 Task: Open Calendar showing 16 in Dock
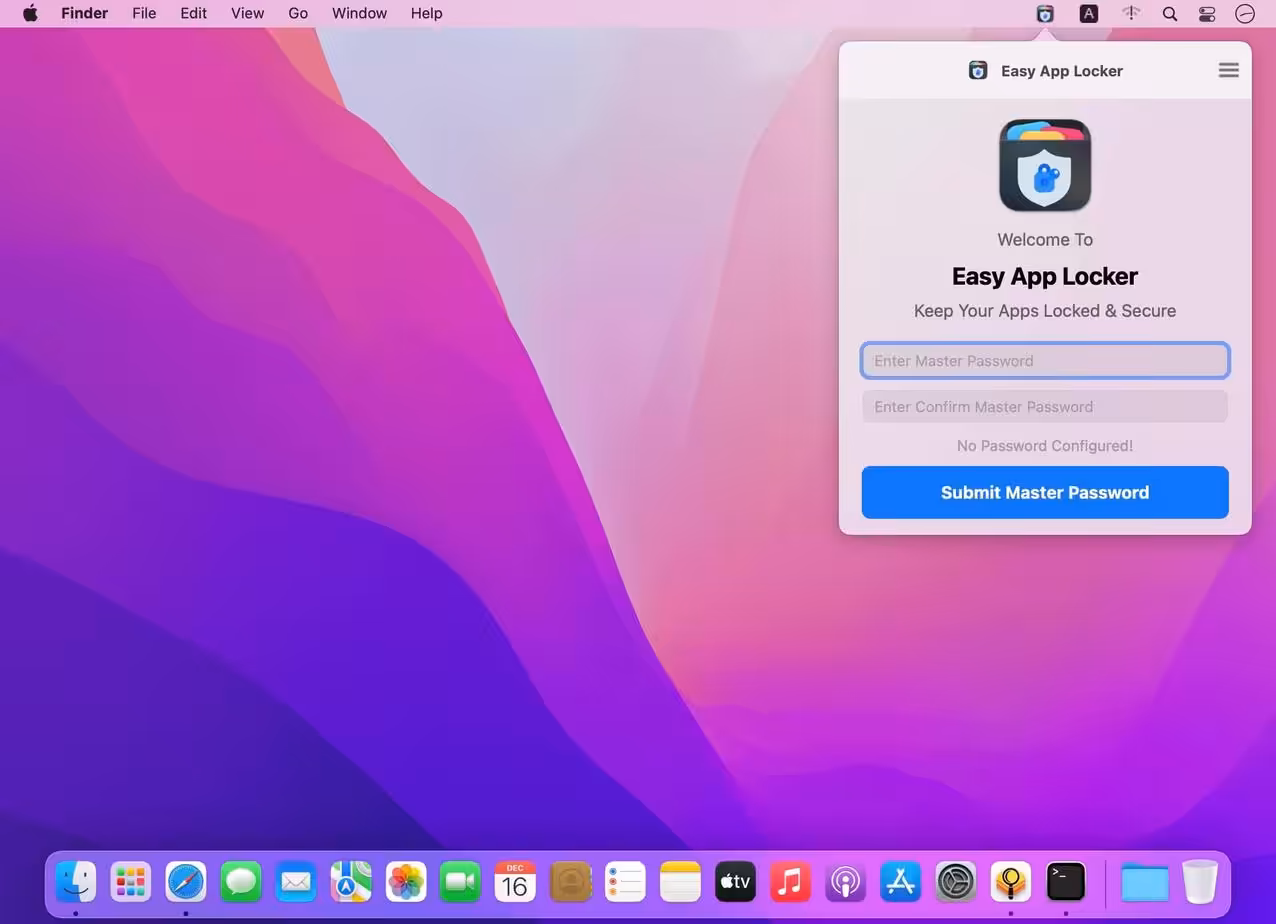(x=515, y=882)
